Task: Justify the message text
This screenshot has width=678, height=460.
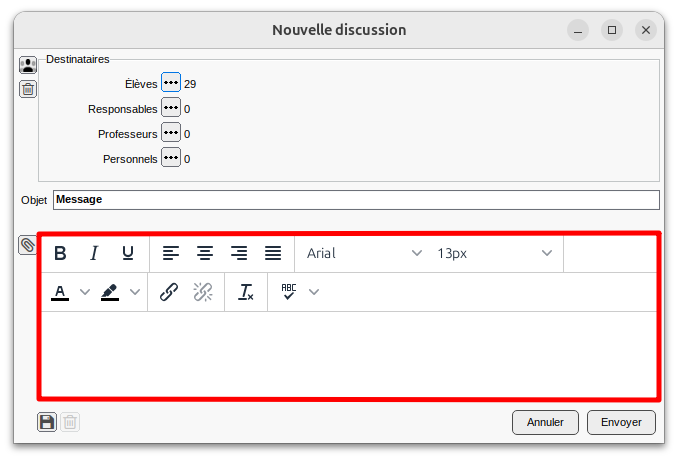Action: [273, 253]
